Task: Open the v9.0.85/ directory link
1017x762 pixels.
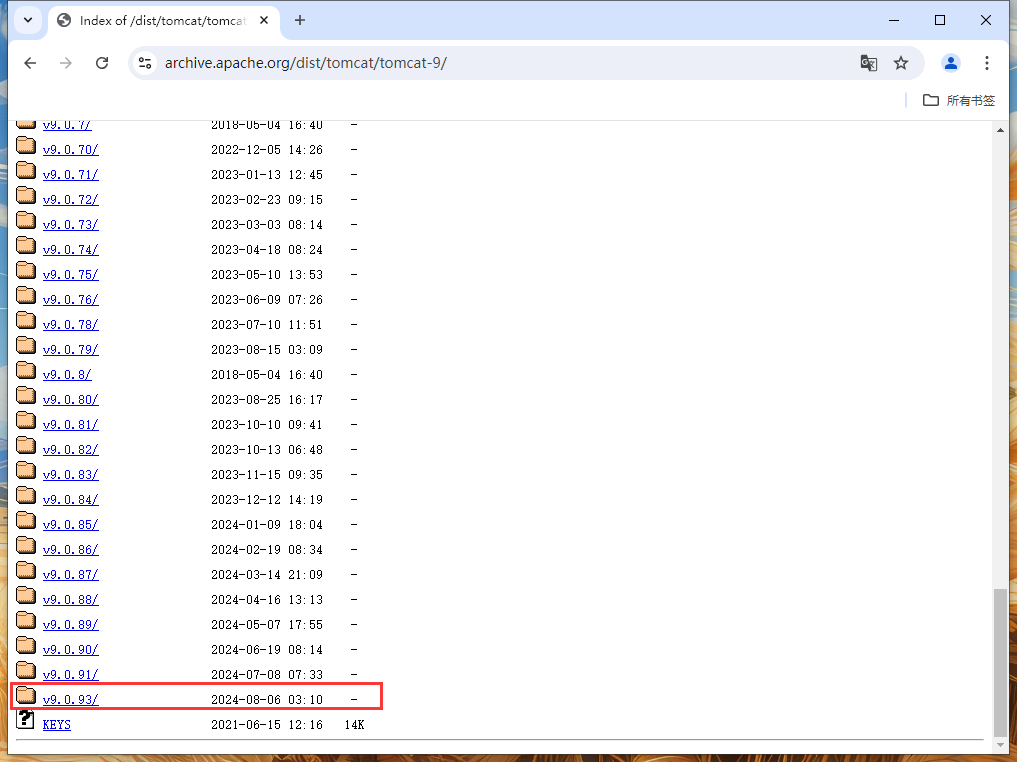Action: pos(71,525)
